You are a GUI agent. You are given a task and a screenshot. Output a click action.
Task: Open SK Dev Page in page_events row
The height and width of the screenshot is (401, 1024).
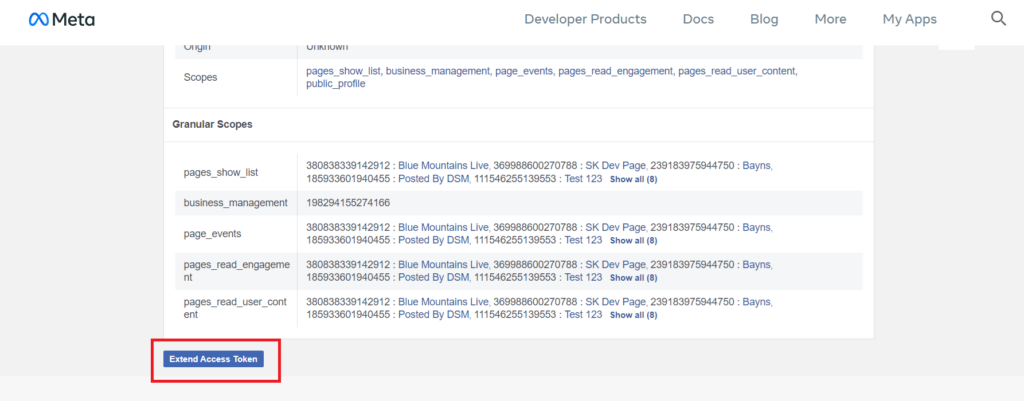pos(615,227)
